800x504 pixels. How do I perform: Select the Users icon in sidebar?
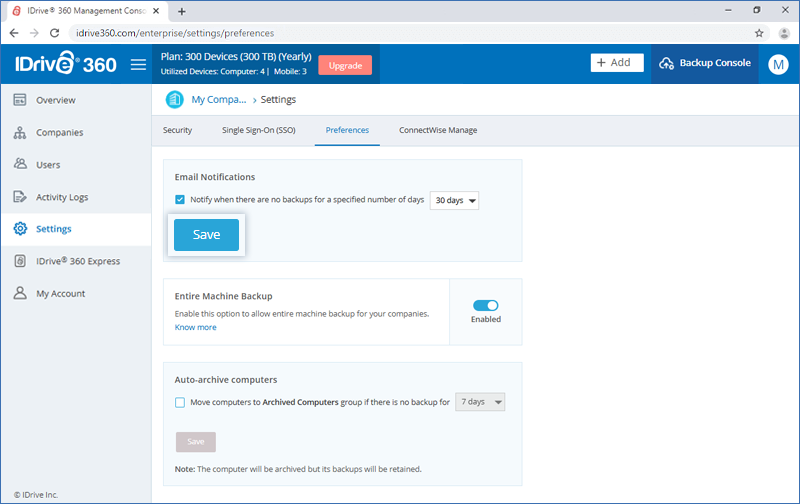click(19, 164)
